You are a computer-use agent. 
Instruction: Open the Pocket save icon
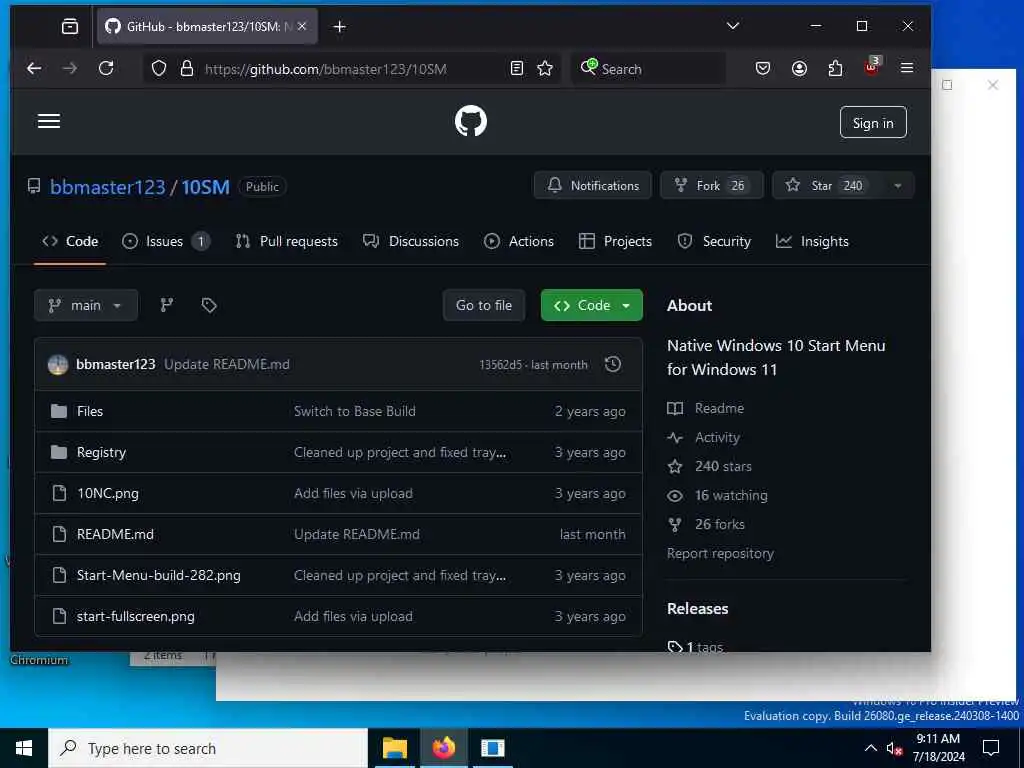point(763,69)
